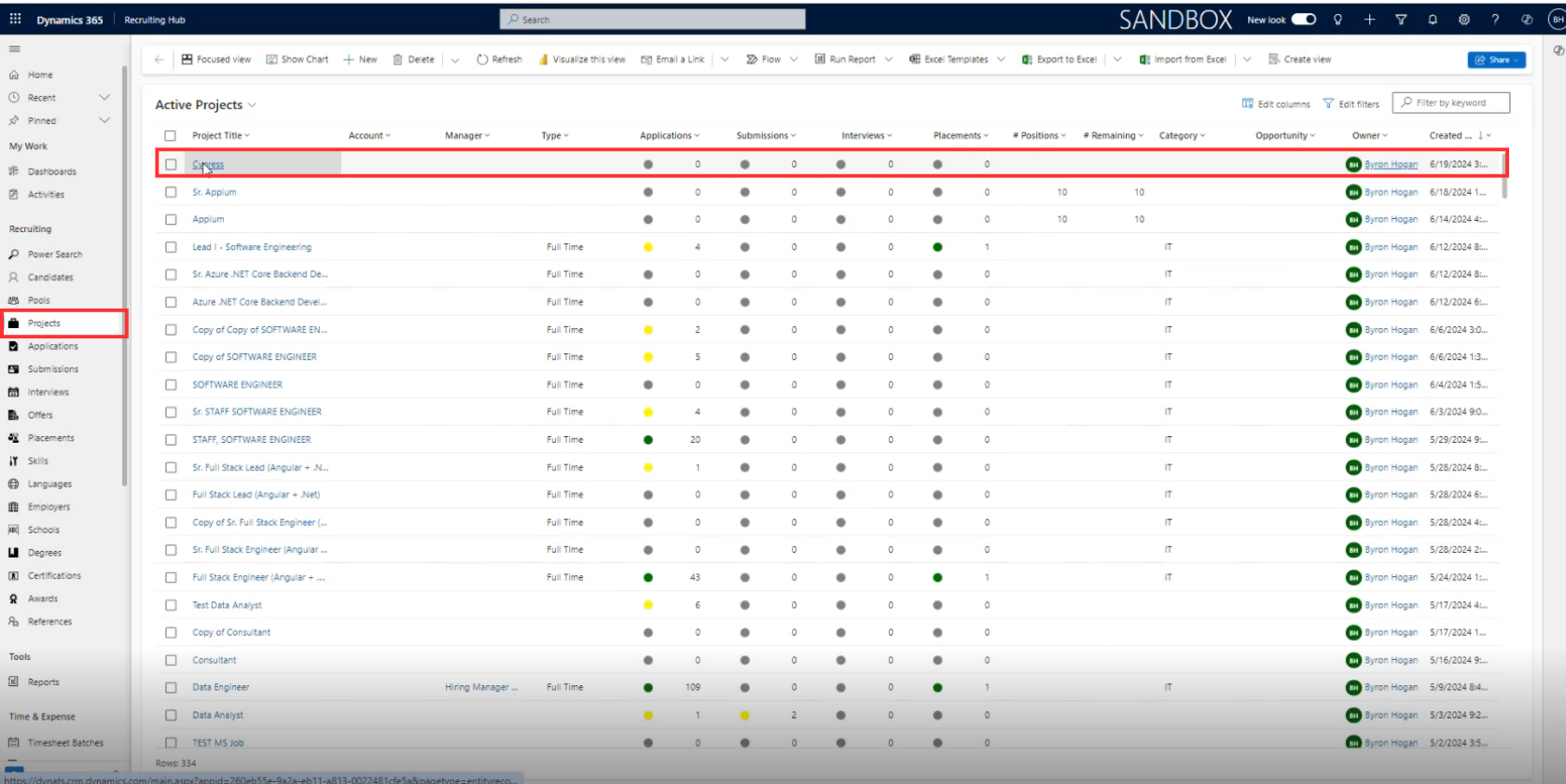Open Candidates in the sidebar
The height and width of the screenshot is (784, 1566).
[x=50, y=278]
